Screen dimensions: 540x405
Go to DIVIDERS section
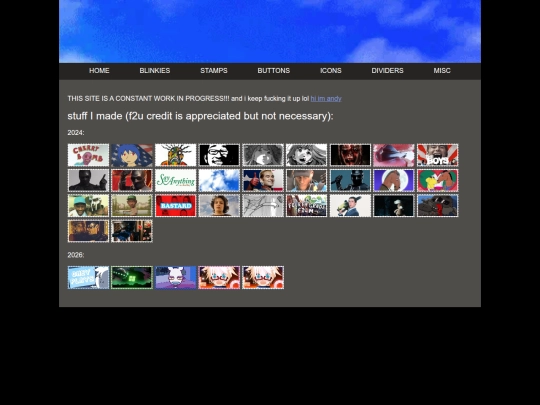pyautogui.click(x=387, y=71)
